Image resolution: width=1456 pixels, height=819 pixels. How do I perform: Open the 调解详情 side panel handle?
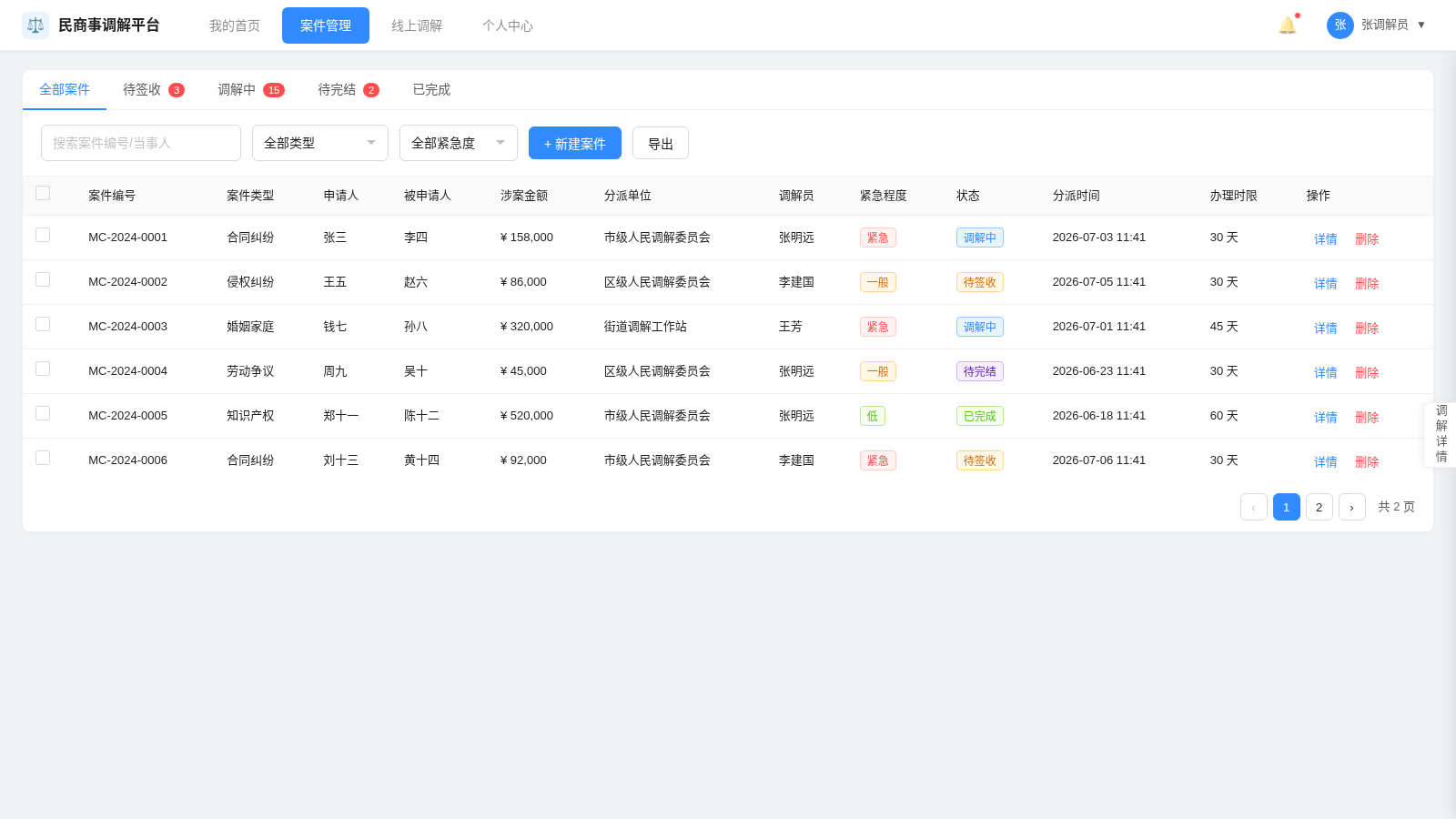pyautogui.click(x=1441, y=434)
